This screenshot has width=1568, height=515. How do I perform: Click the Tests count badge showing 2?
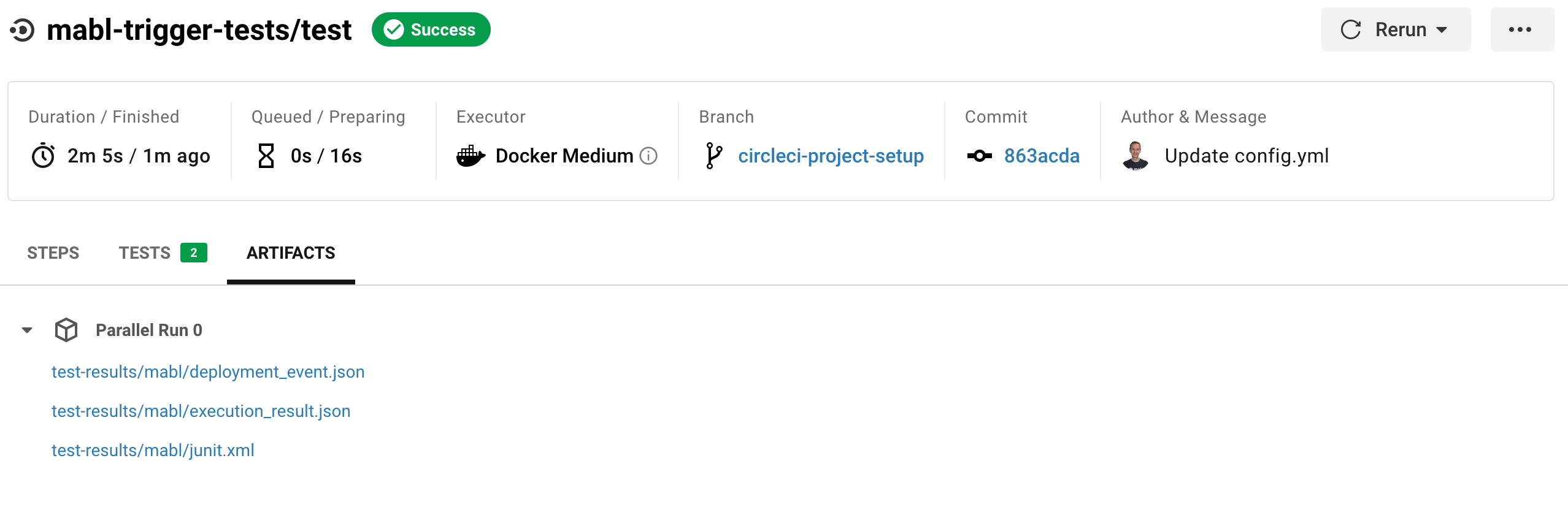[x=194, y=253]
